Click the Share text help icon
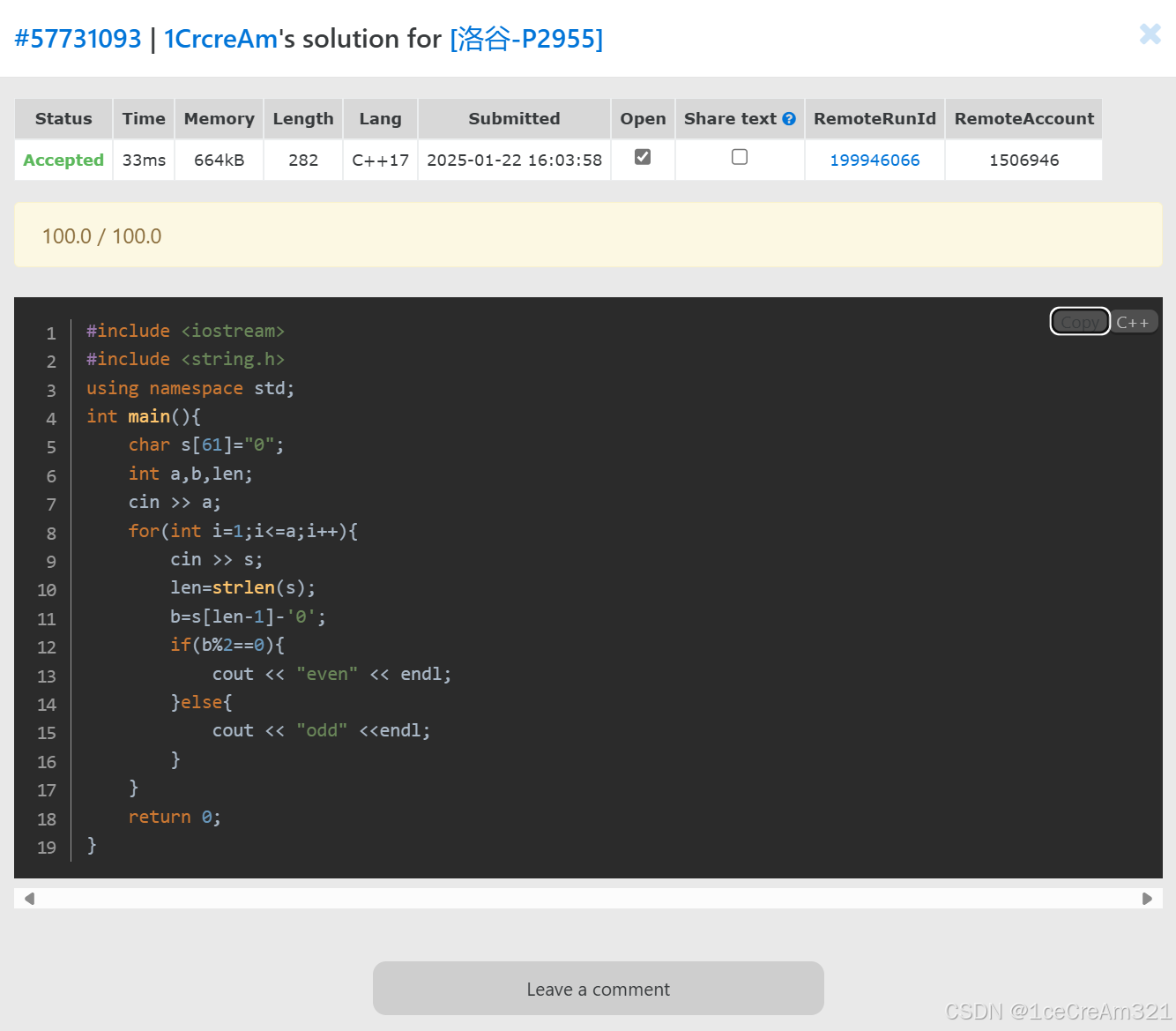Screen dimensions: 1176x1031 [789, 118]
